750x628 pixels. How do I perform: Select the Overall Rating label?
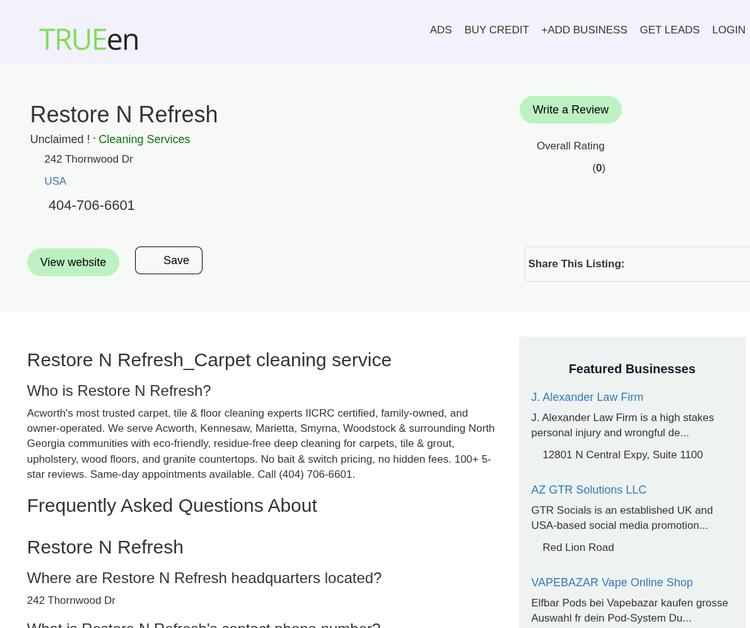[570, 146]
